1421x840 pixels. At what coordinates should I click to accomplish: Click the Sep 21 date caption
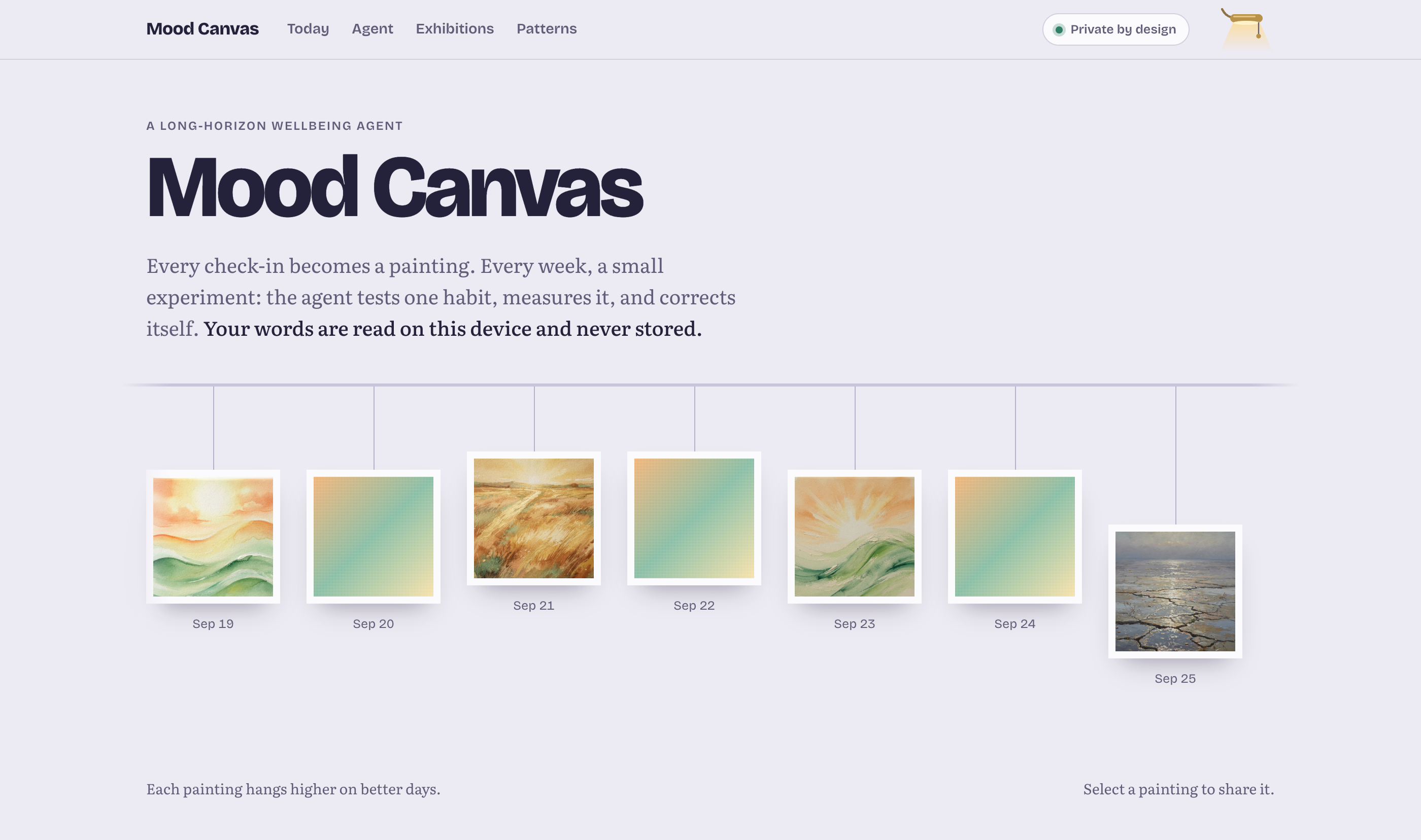[x=534, y=606]
